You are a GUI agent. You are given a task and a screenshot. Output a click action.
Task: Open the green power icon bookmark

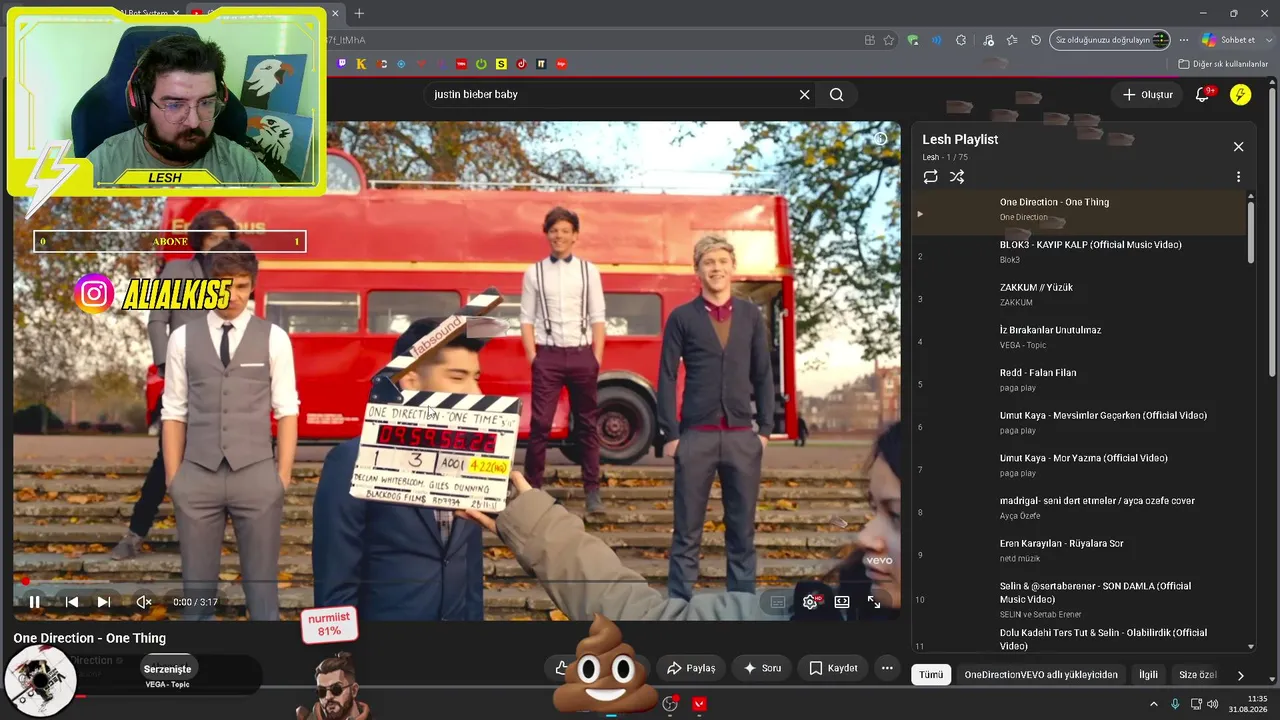(x=481, y=64)
